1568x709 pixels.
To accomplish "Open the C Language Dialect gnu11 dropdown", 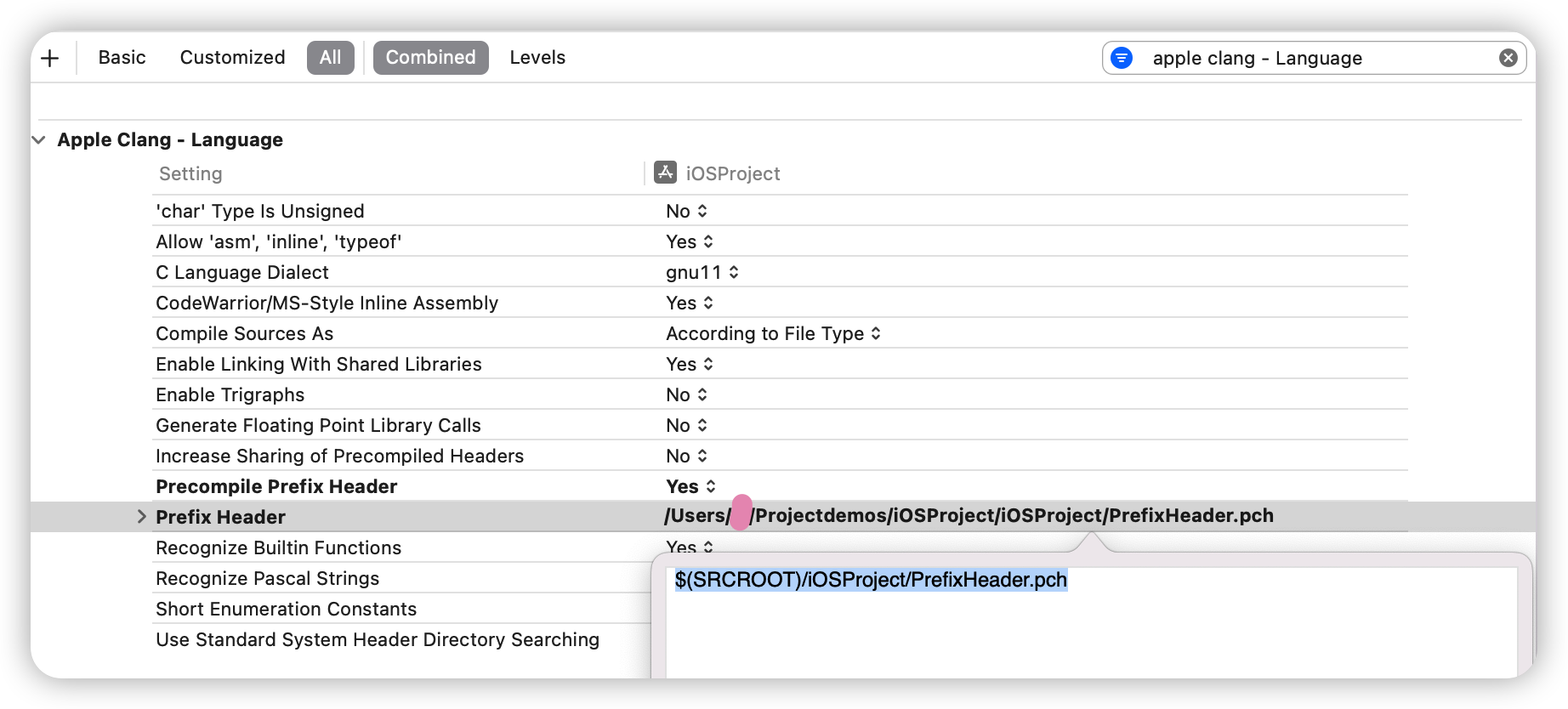I will tap(733, 272).
